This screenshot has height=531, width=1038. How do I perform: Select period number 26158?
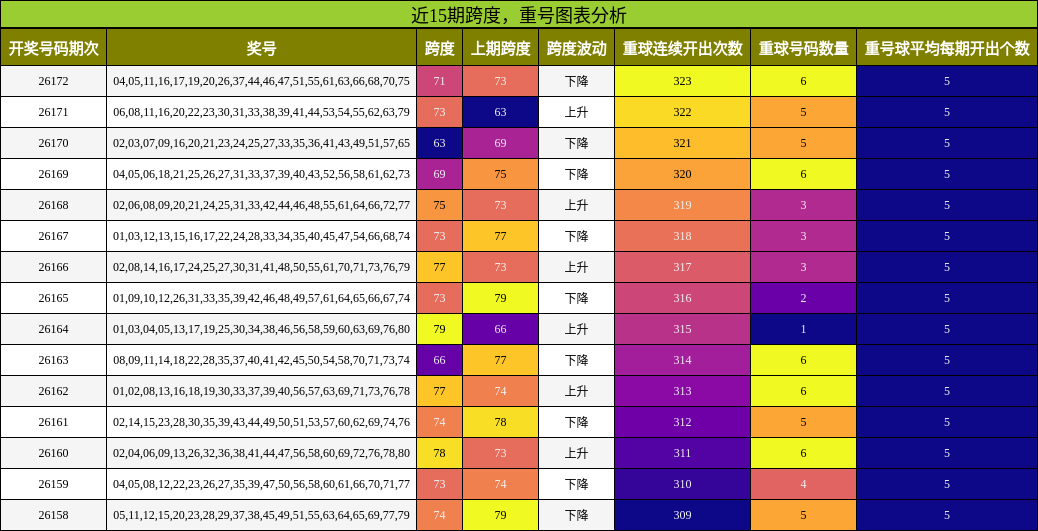[54, 515]
